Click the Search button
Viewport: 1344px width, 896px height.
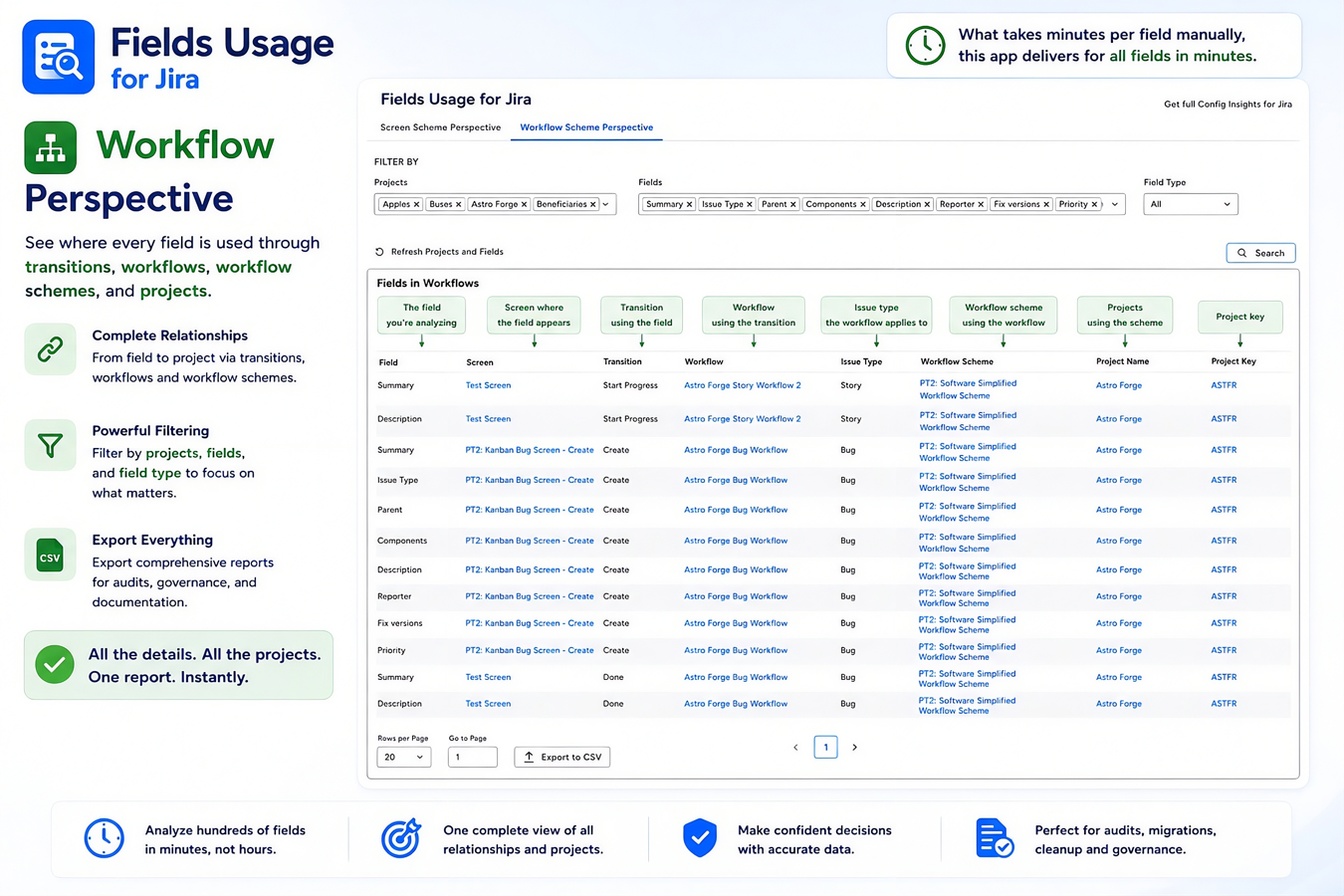point(1260,253)
